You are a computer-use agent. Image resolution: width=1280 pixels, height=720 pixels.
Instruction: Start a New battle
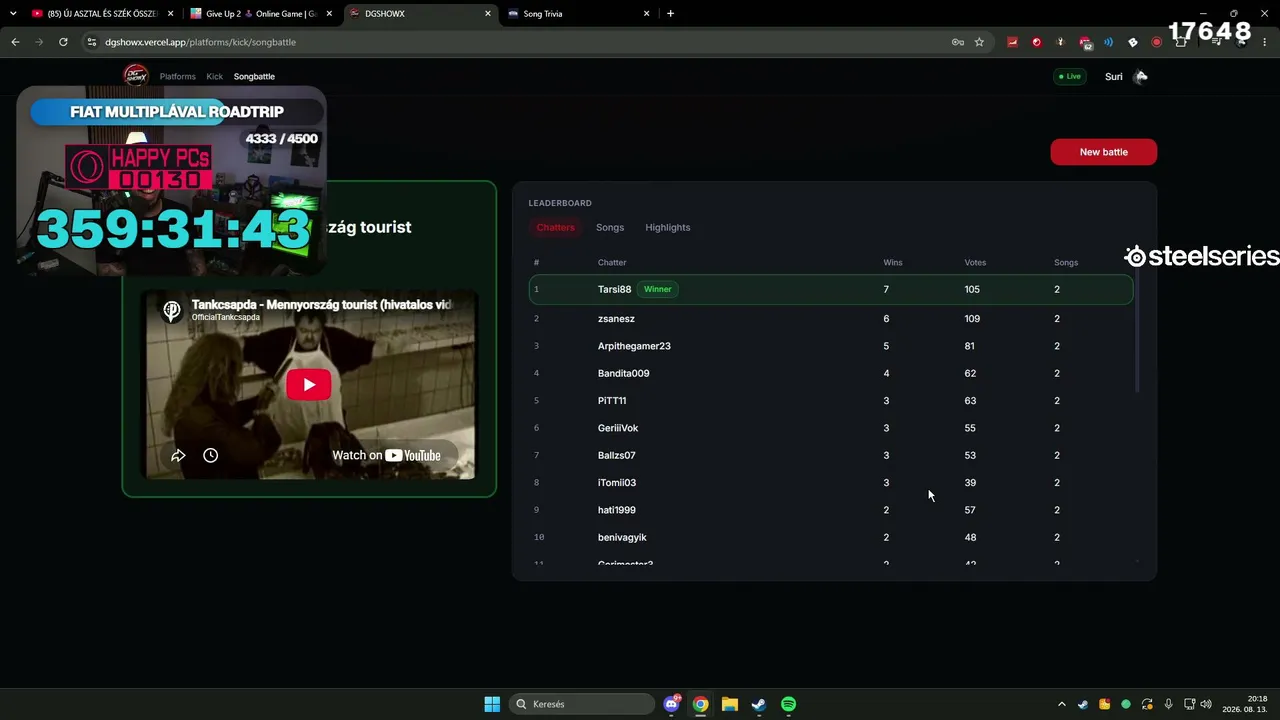[1103, 152]
